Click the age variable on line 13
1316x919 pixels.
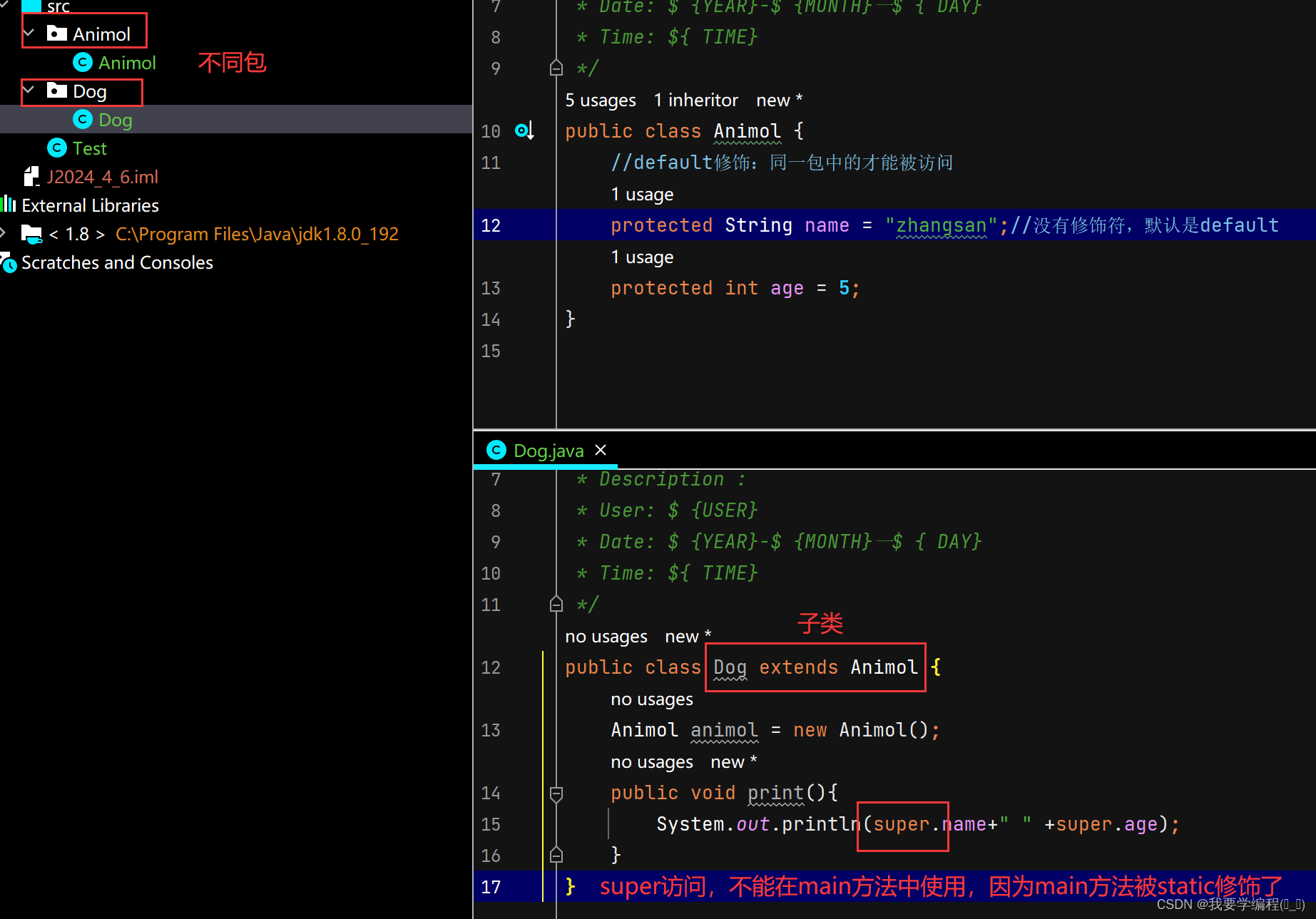coord(787,288)
